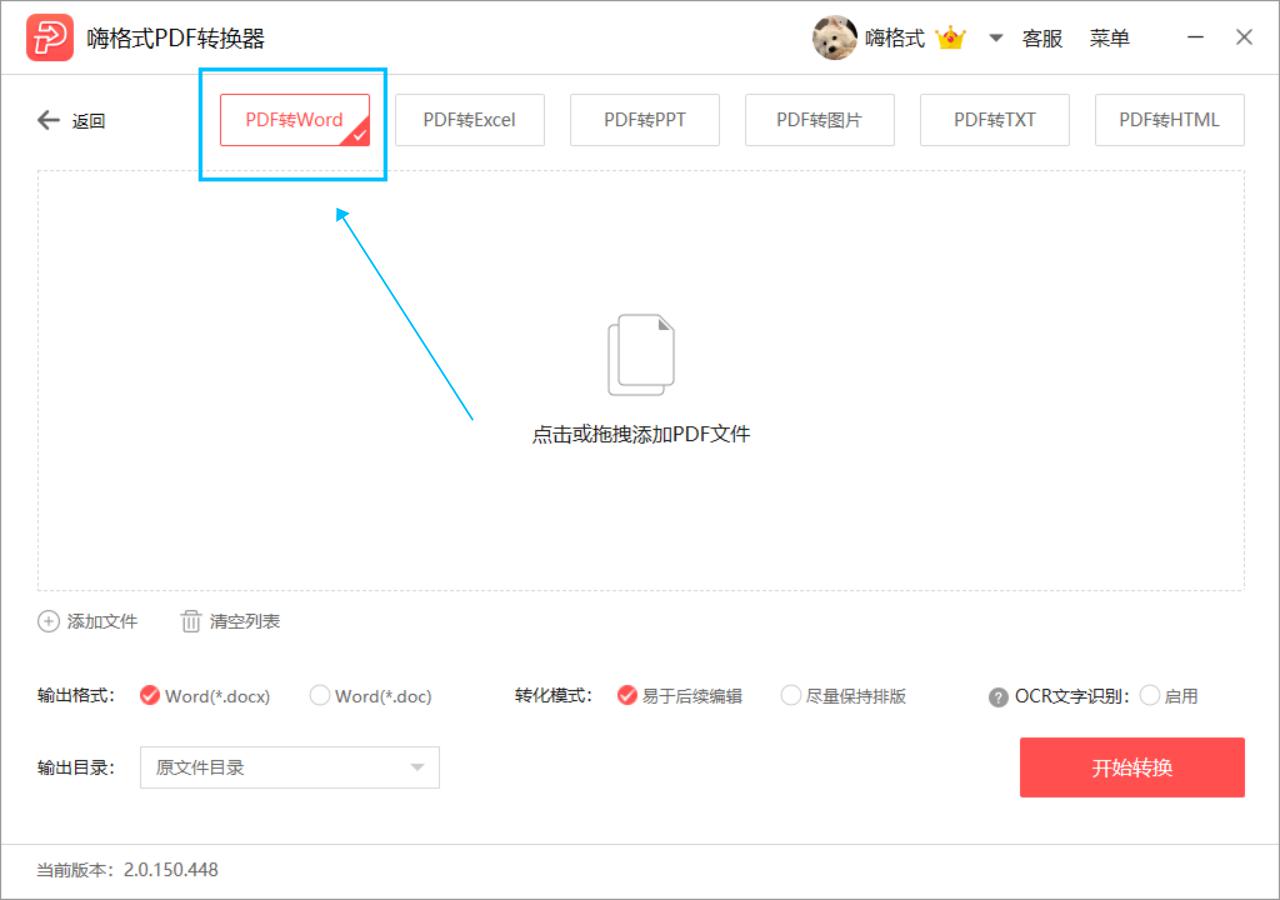Switch to the PDF转HTML tab
This screenshot has height=900, width=1280.
click(x=1170, y=120)
